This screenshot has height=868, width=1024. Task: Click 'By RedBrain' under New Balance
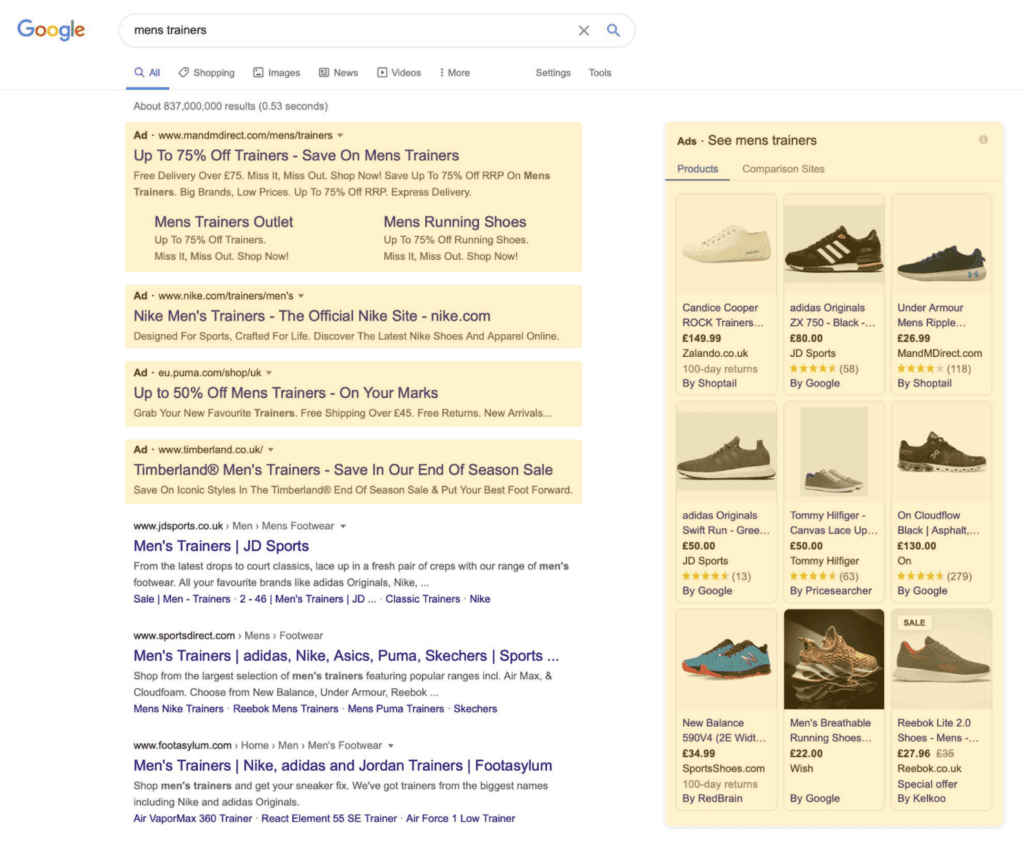point(712,799)
